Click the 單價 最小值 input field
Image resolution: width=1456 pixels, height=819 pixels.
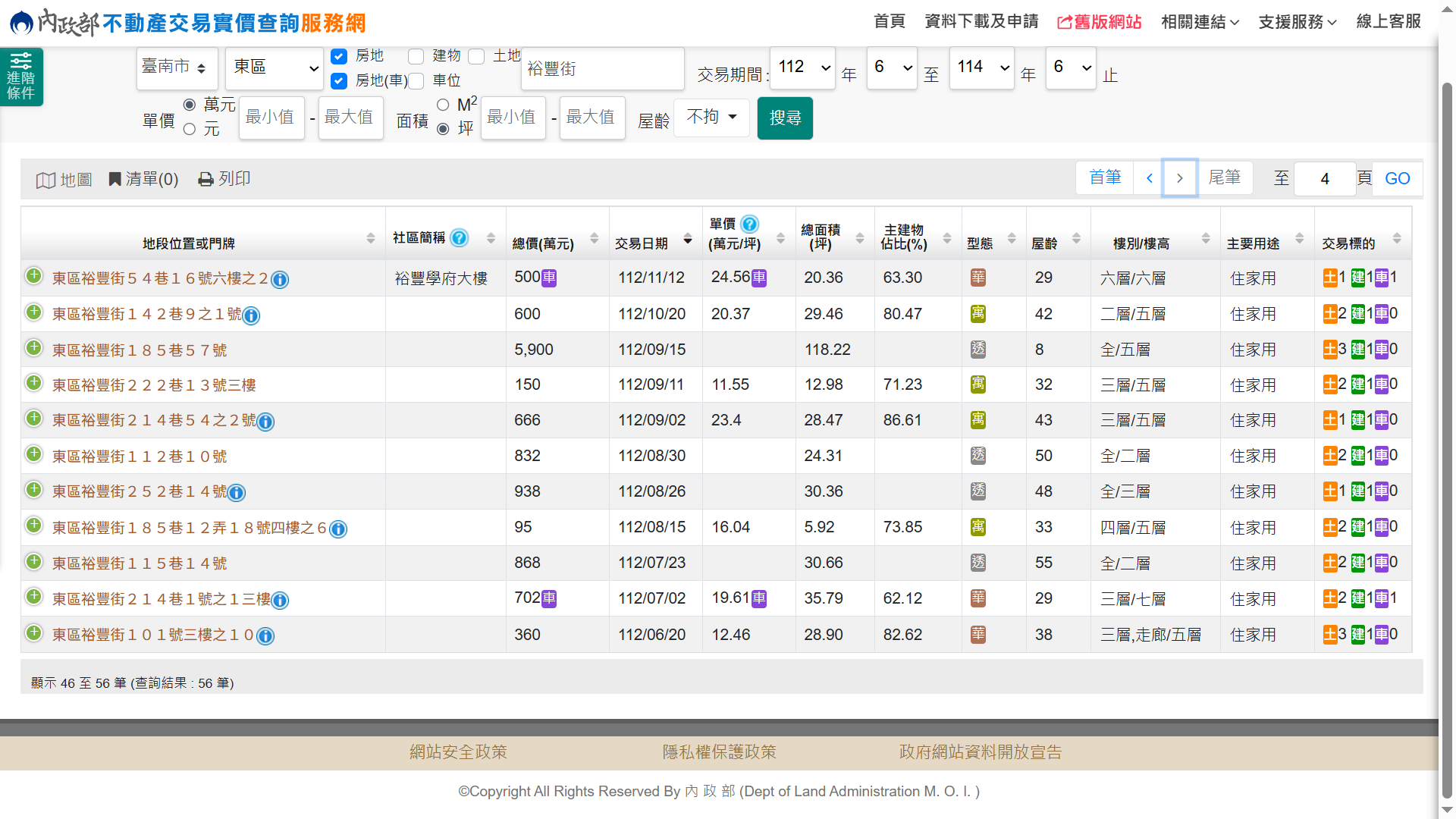click(271, 118)
